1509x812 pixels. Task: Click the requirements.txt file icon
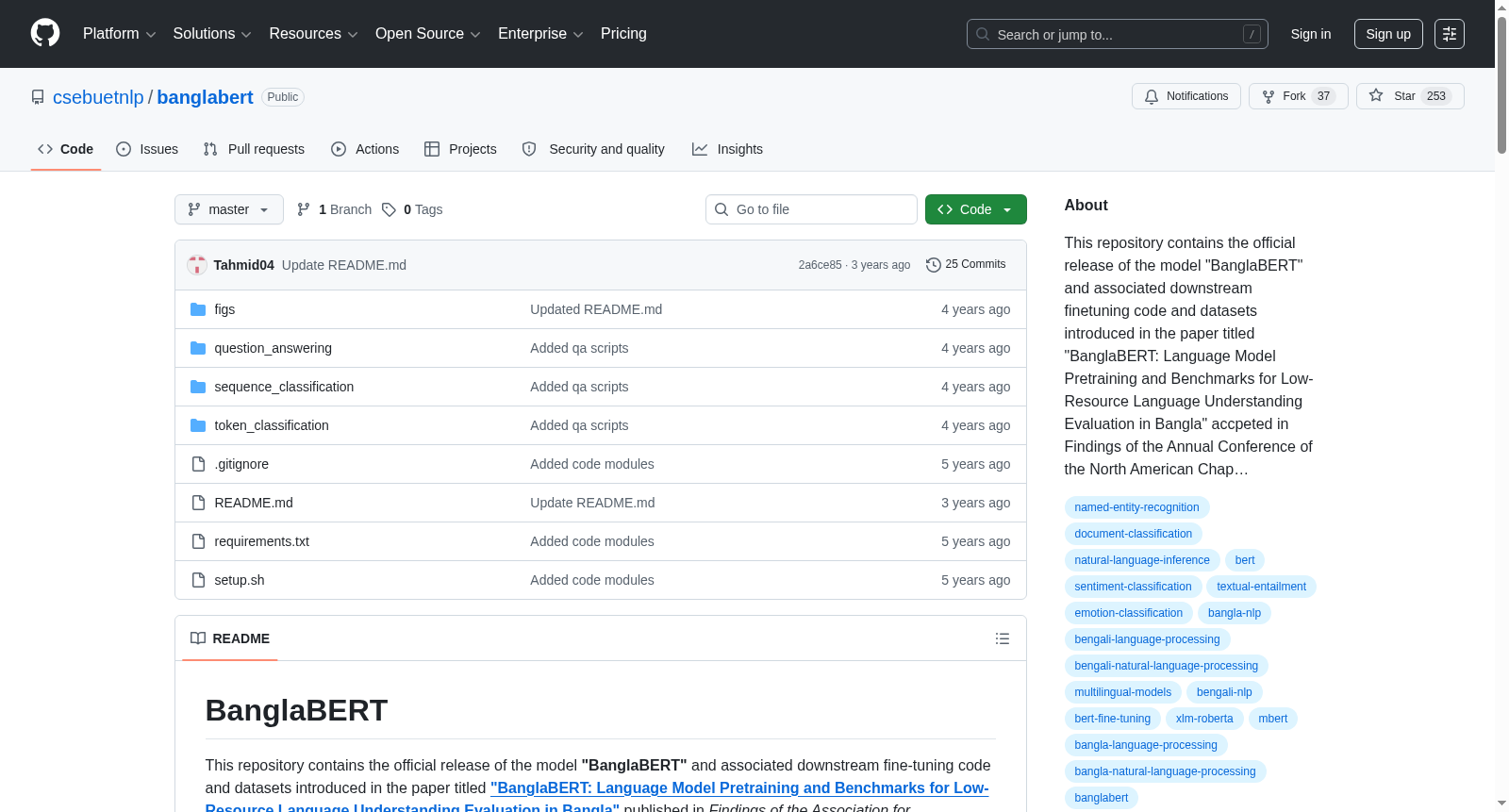point(198,541)
